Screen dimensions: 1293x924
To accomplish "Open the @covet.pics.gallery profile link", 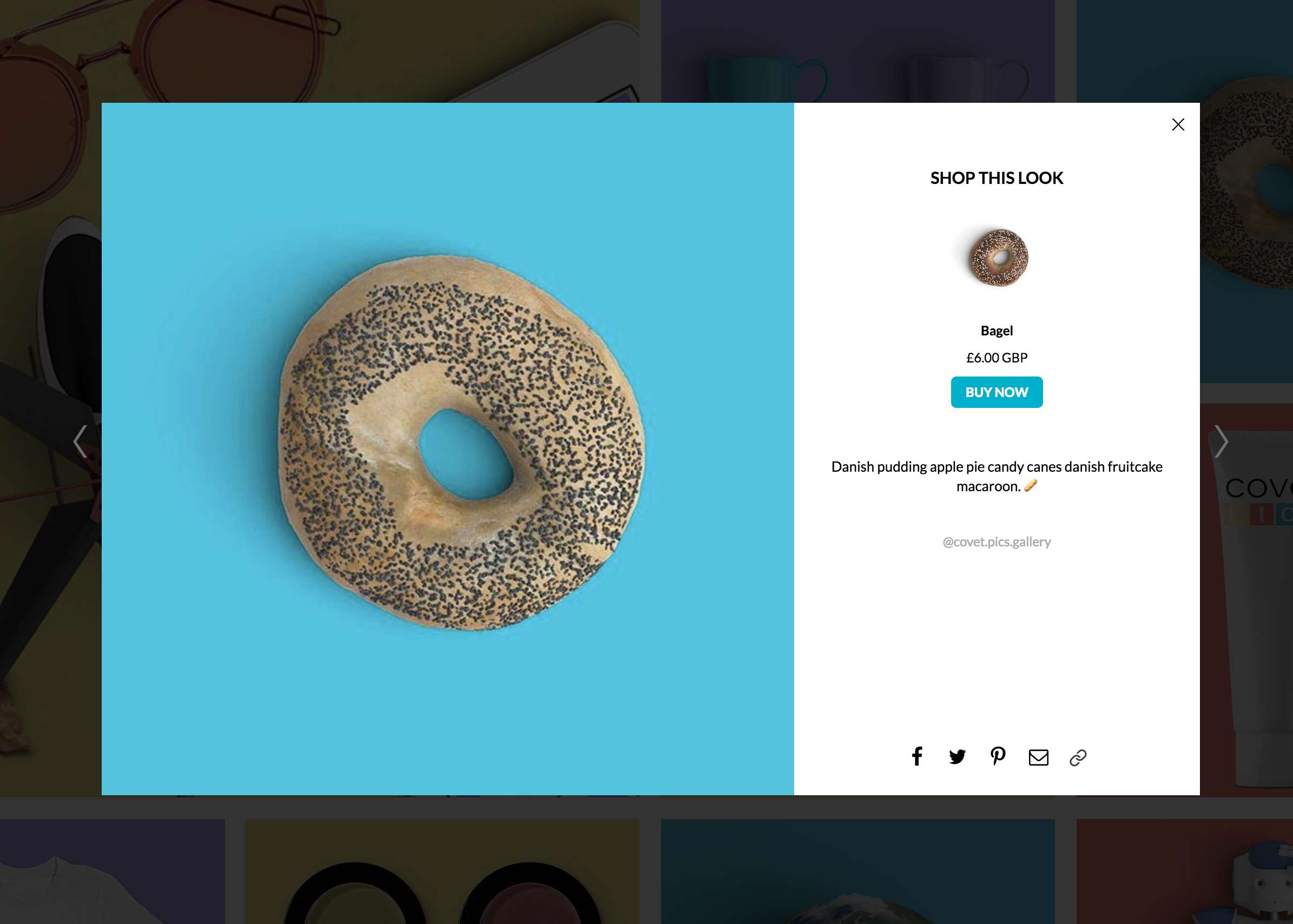I will pos(997,542).
